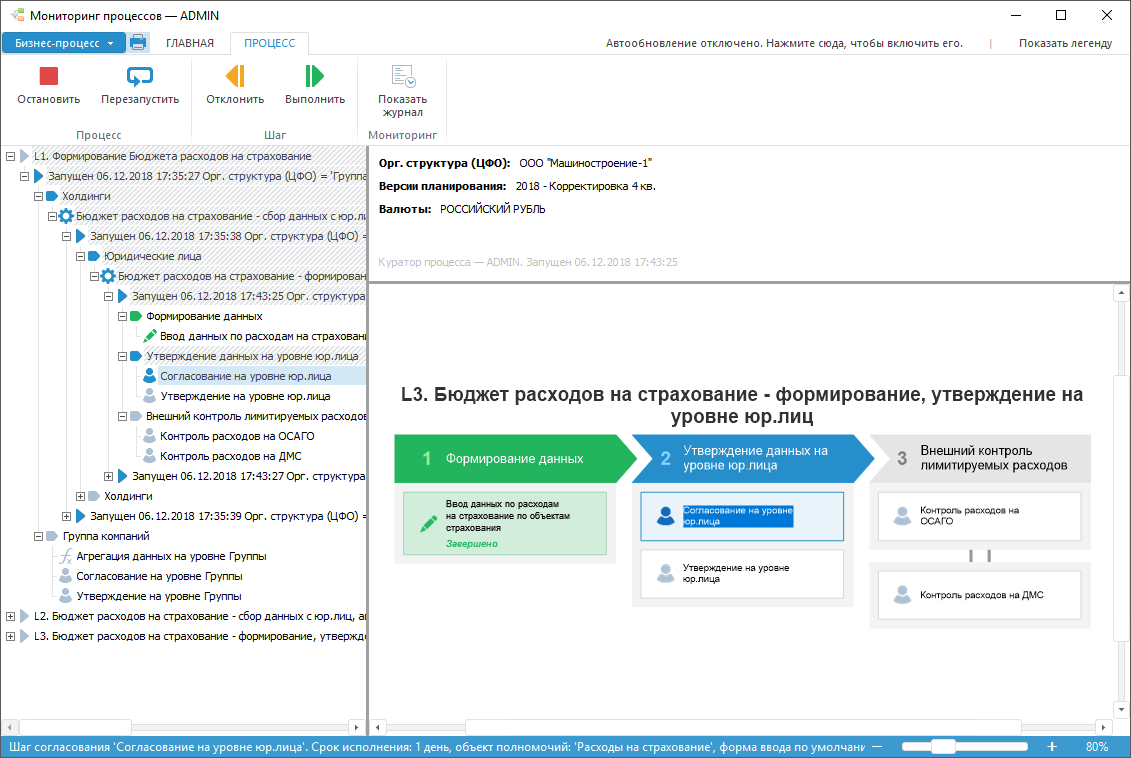This screenshot has height=758, width=1131.
Task: Select Согласование на уровне Группы tree row text
Action: 159,576
